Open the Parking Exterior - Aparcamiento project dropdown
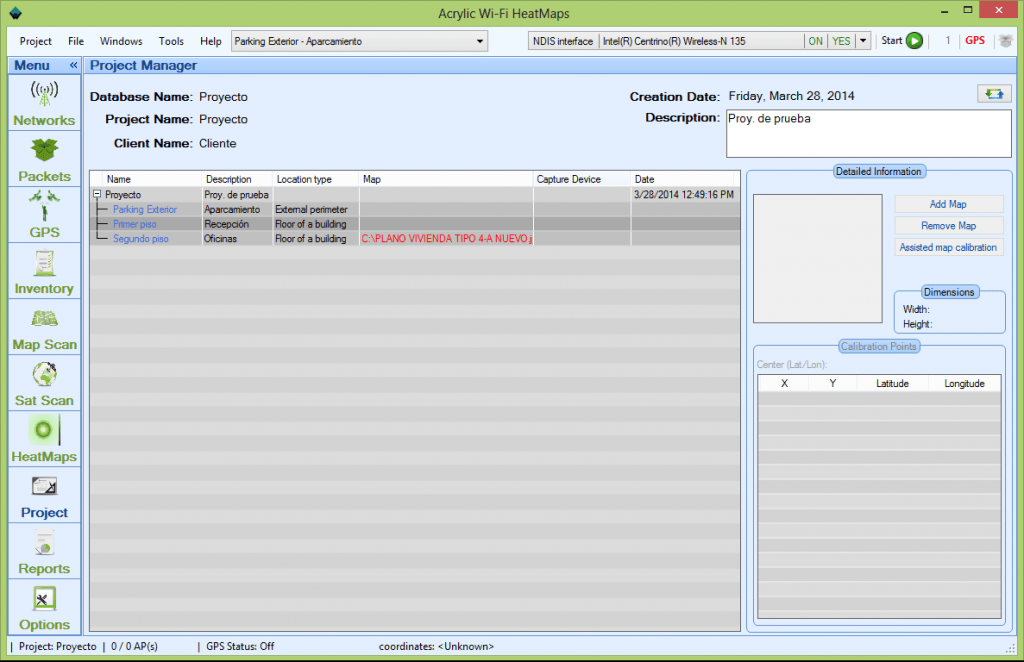 (x=355, y=41)
